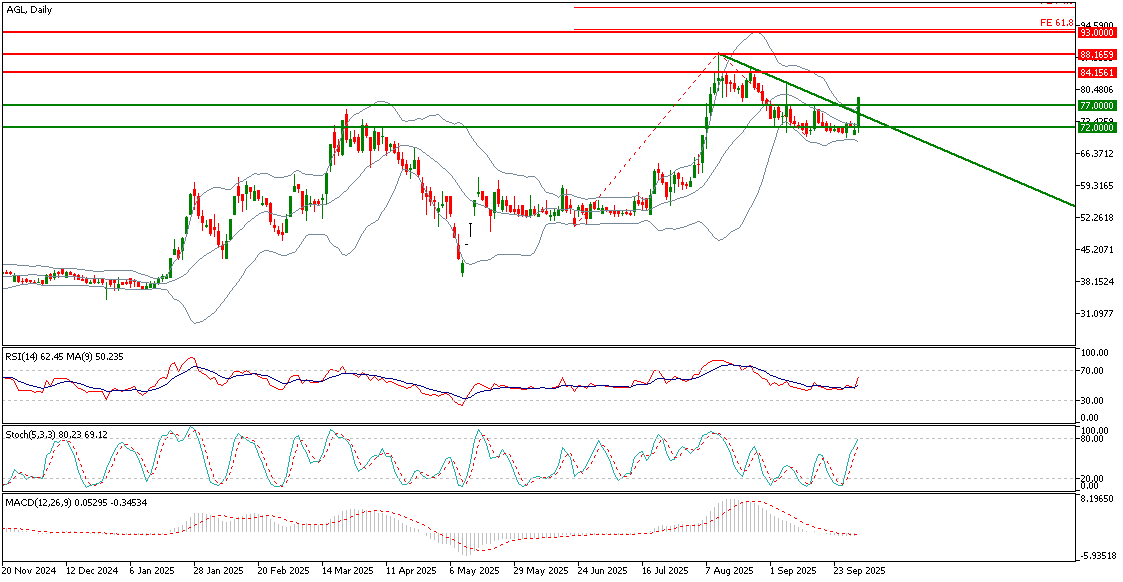Click the 20 Nov 2024 date label
This screenshot has height=582, width=1123.
[x=28, y=571]
